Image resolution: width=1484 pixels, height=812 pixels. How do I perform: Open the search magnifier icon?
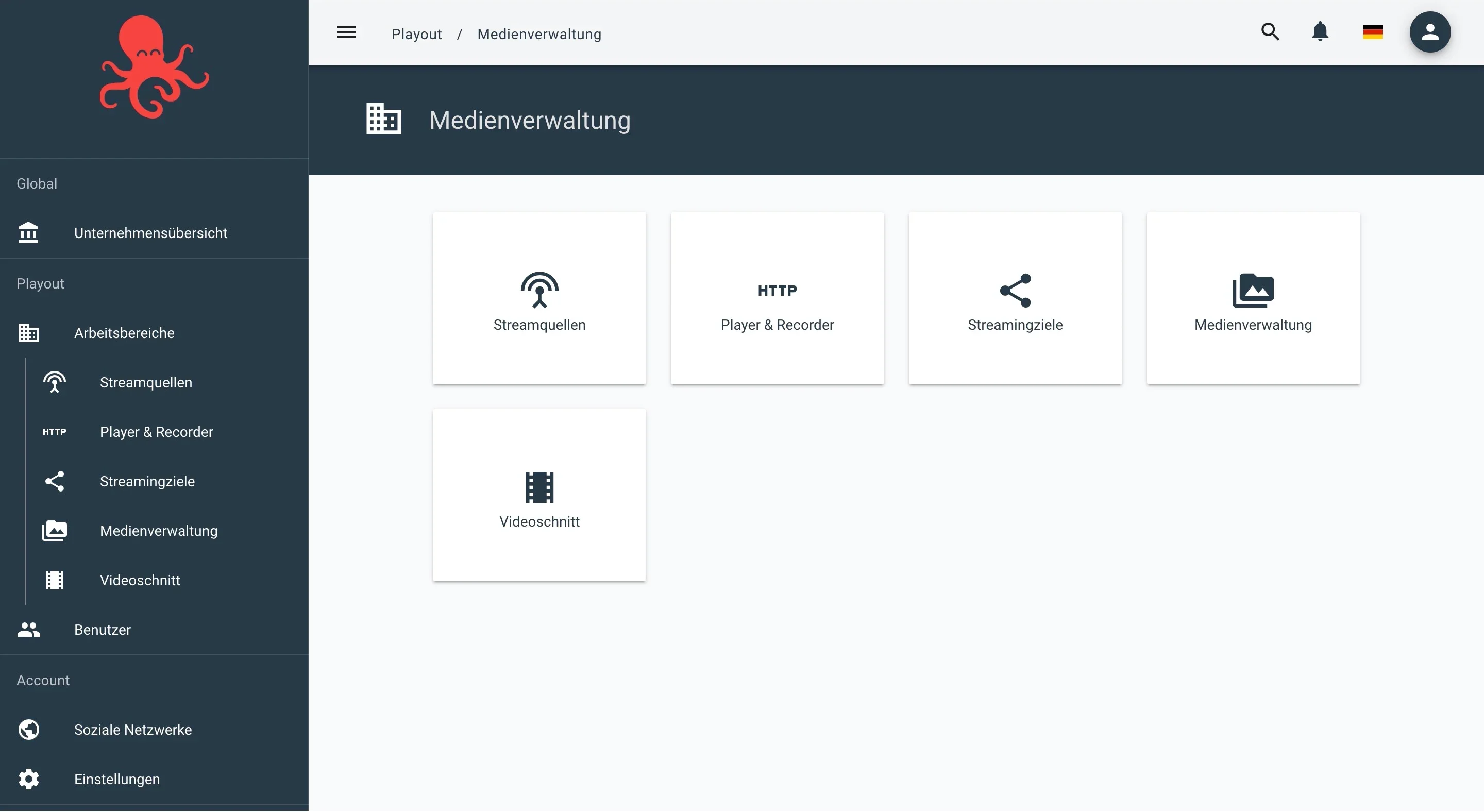point(1270,31)
